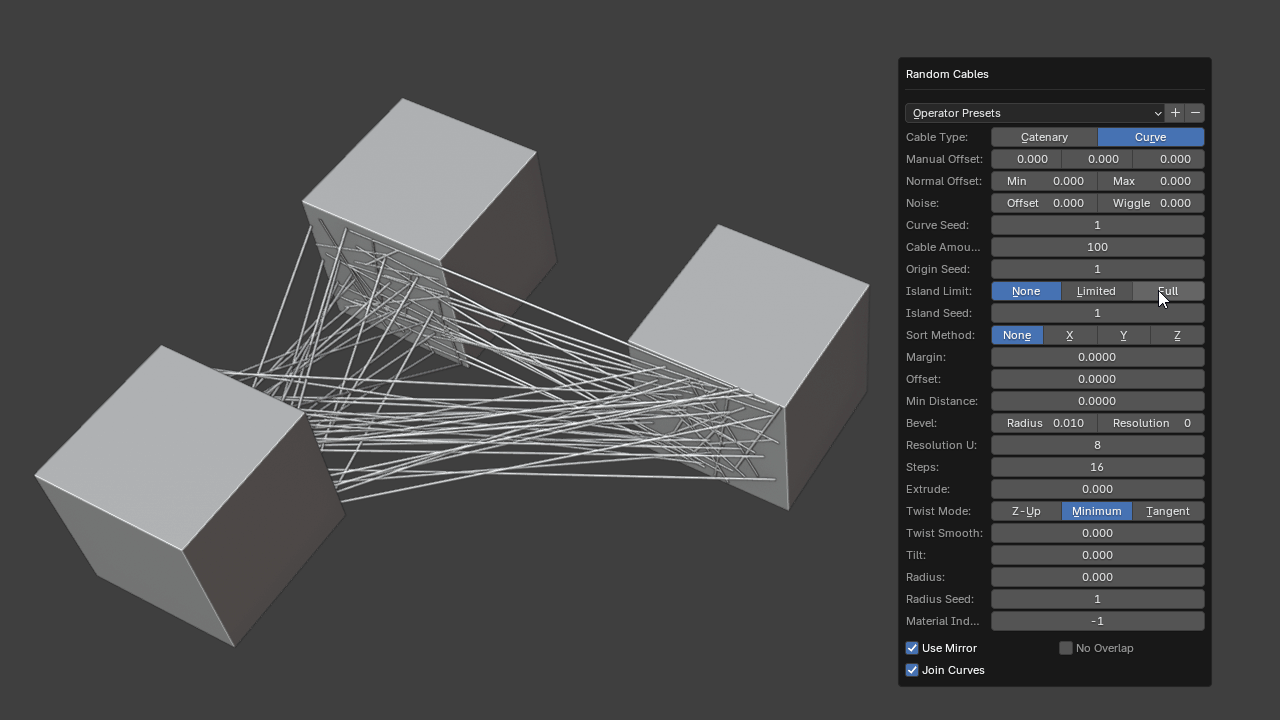Sort cables by X axis

[x=1069, y=335]
